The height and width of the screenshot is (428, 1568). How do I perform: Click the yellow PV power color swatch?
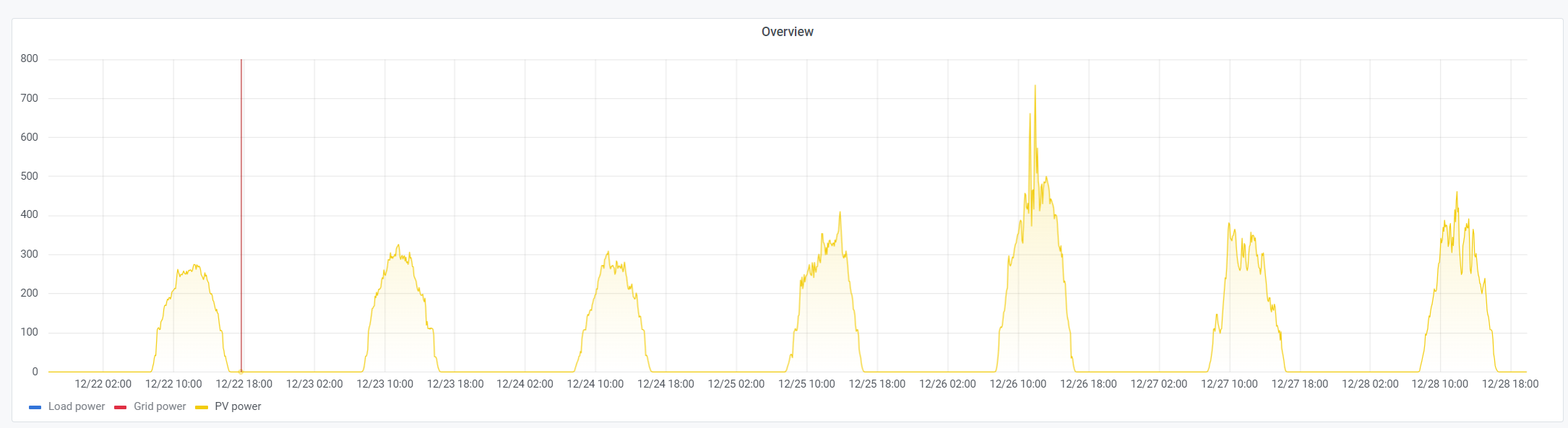point(202,407)
